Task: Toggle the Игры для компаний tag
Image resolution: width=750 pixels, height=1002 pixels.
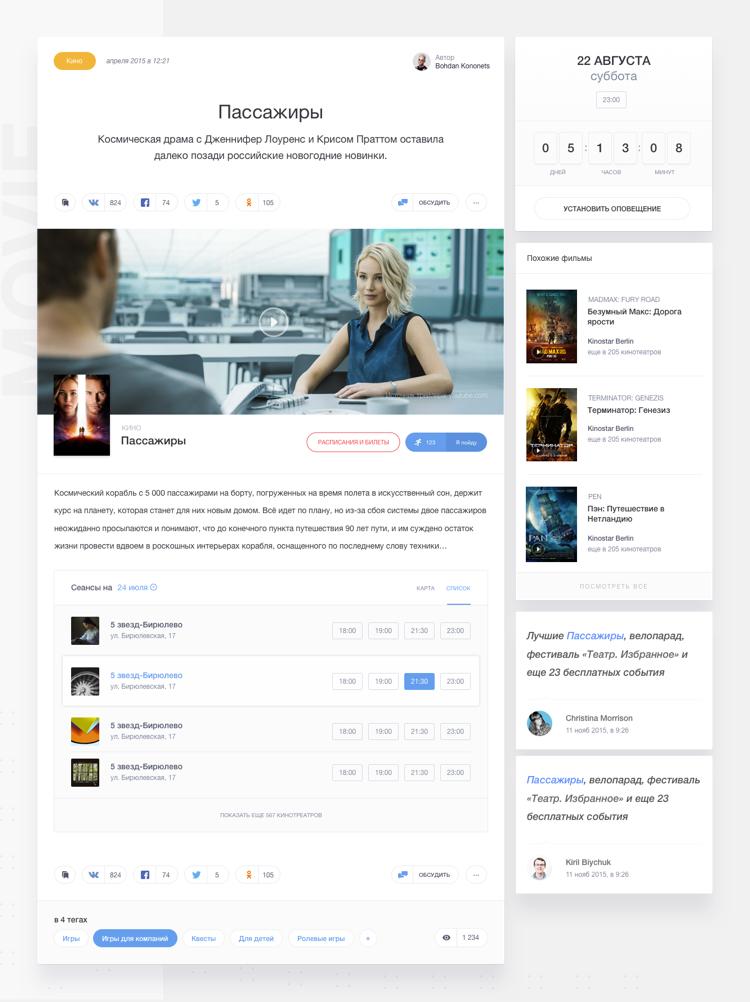Action: coord(135,938)
